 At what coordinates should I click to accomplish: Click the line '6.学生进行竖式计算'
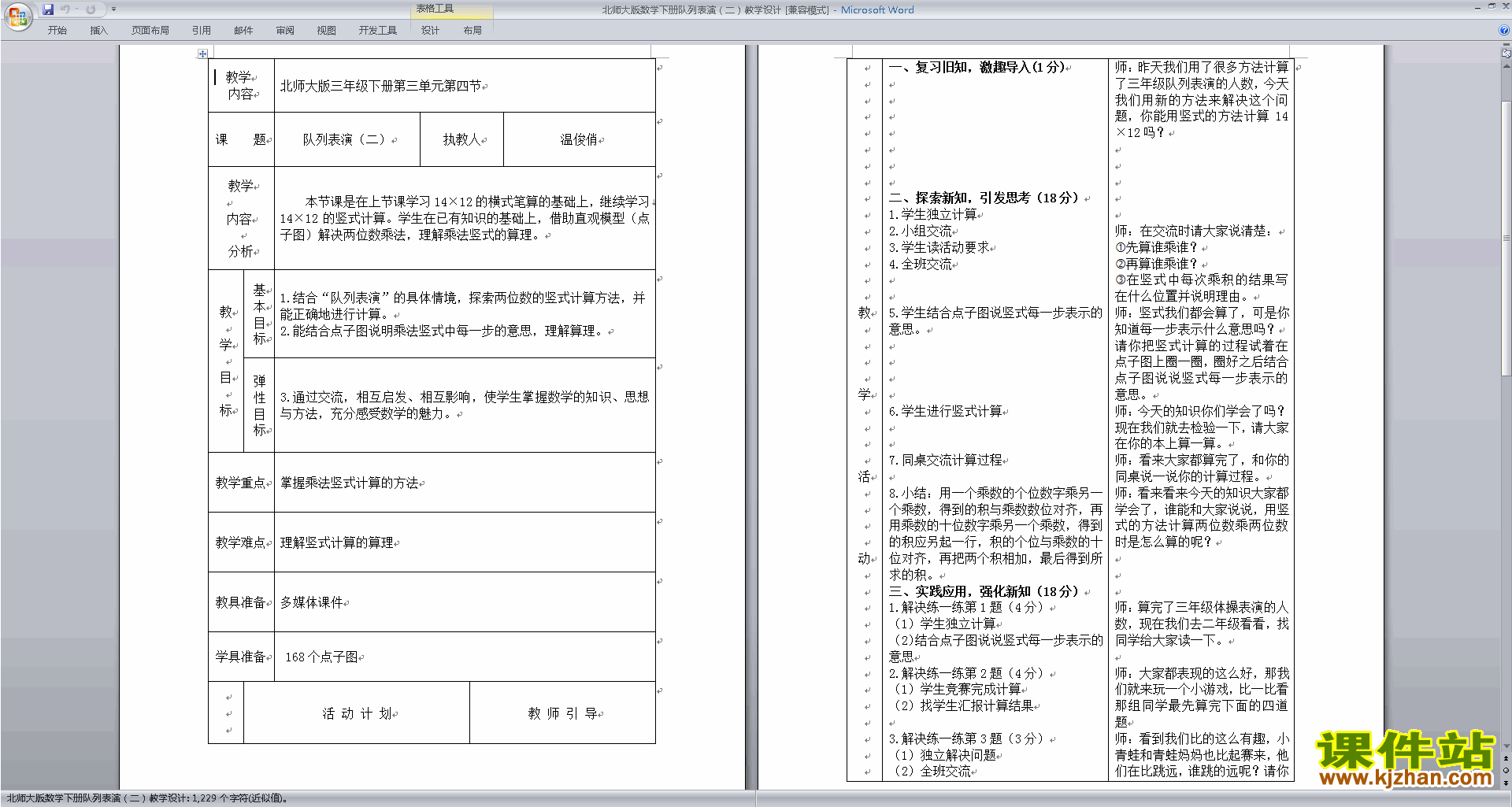coord(945,412)
